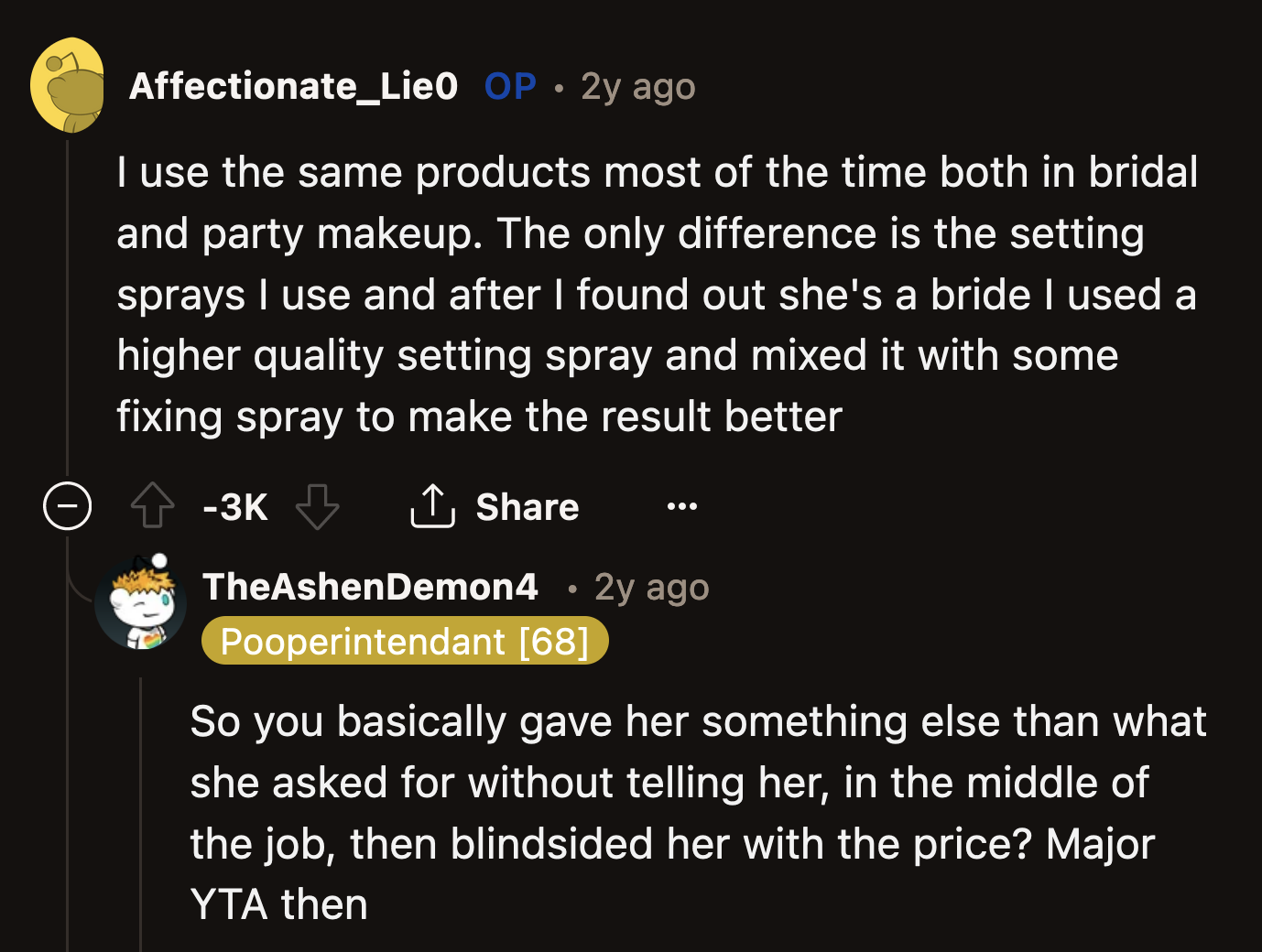The height and width of the screenshot is (952, 1262).
Task: Open TheAshenDemon4's profile
Action: tap(370, 587)
